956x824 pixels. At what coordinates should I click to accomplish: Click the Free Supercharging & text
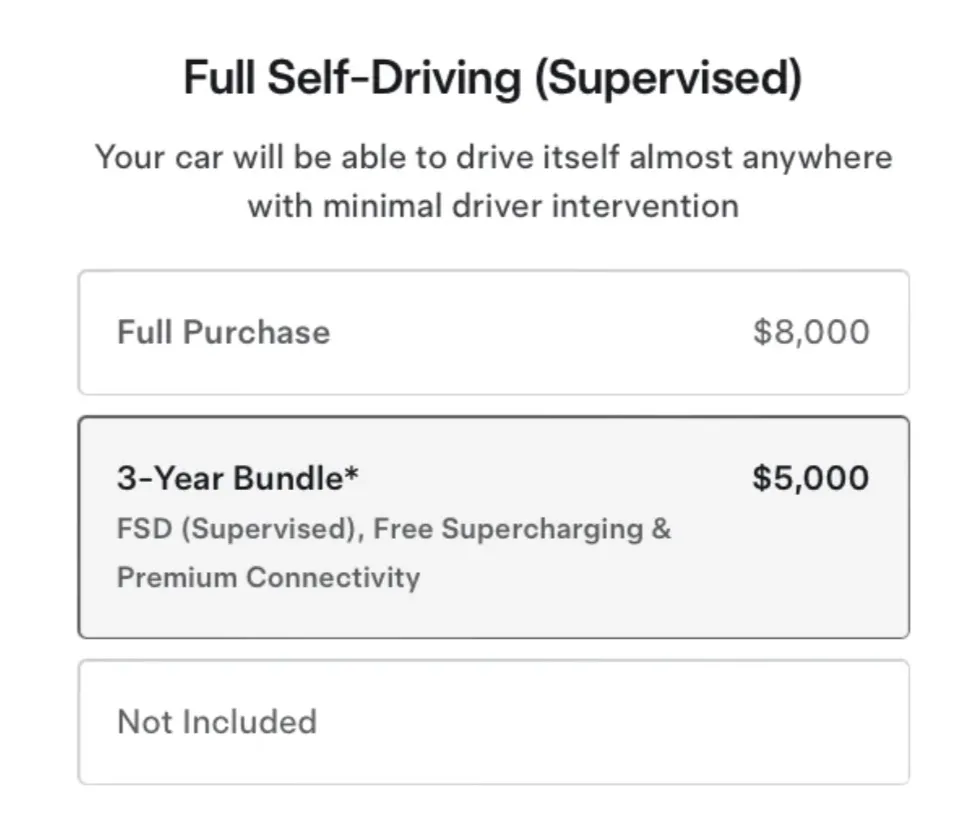click(556, 529)
